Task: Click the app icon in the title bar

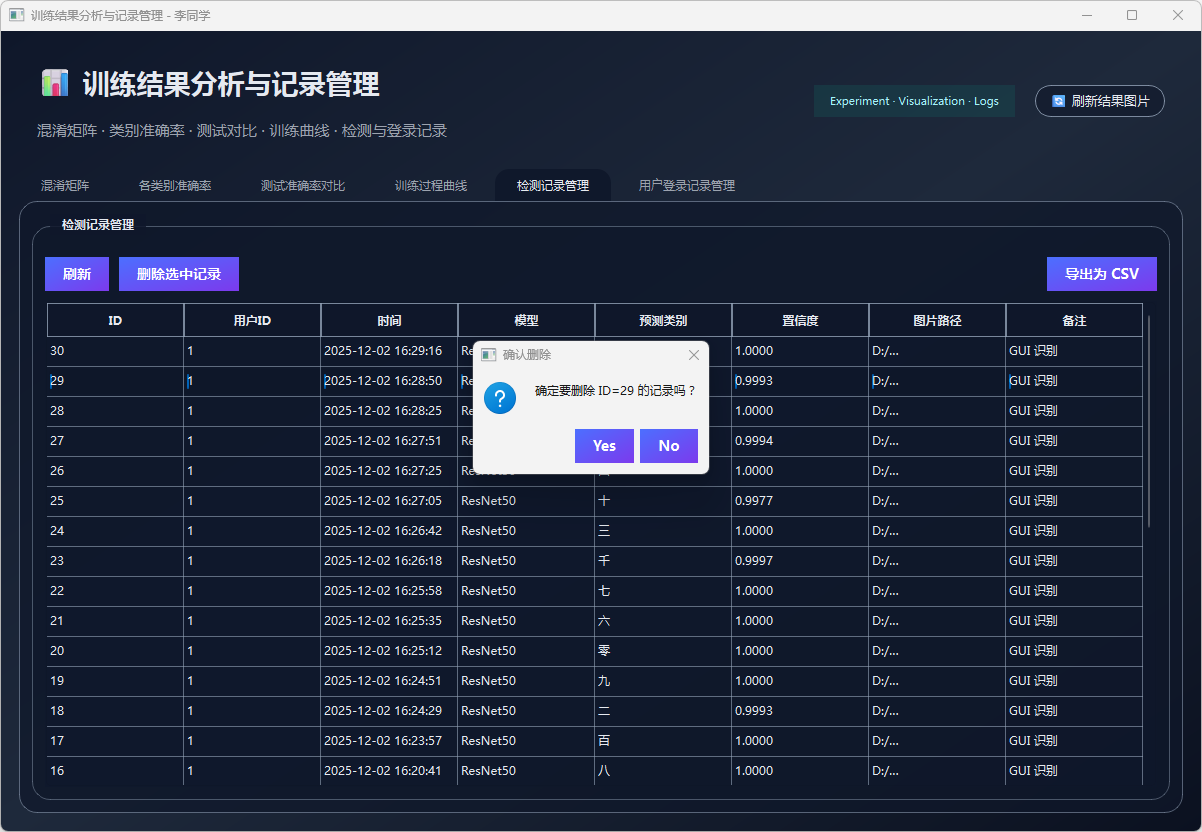Action: (16, 15)
